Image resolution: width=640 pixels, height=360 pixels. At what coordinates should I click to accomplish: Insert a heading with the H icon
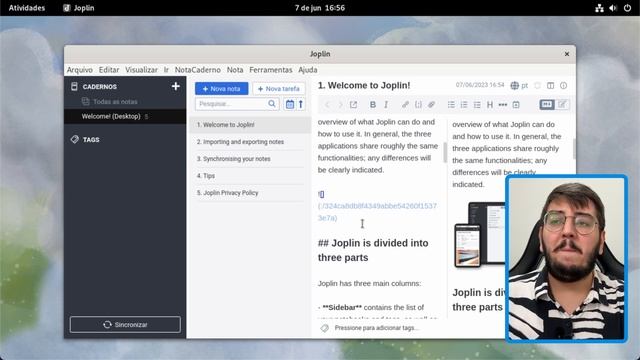[x=490, y=104]
